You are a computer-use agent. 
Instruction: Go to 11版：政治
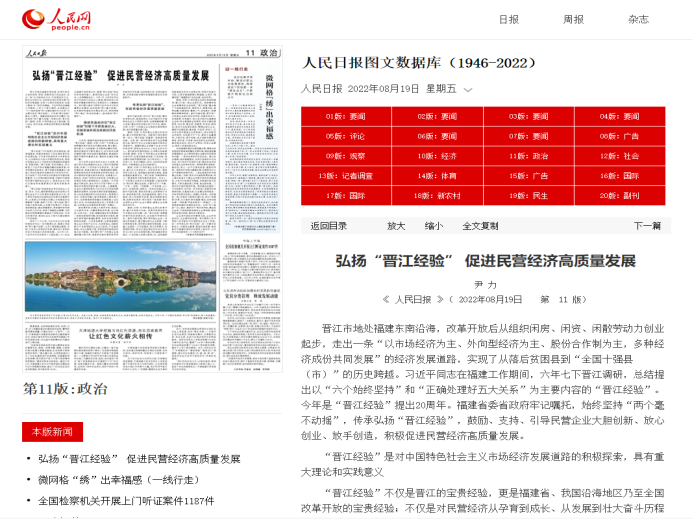pos(529,156)
